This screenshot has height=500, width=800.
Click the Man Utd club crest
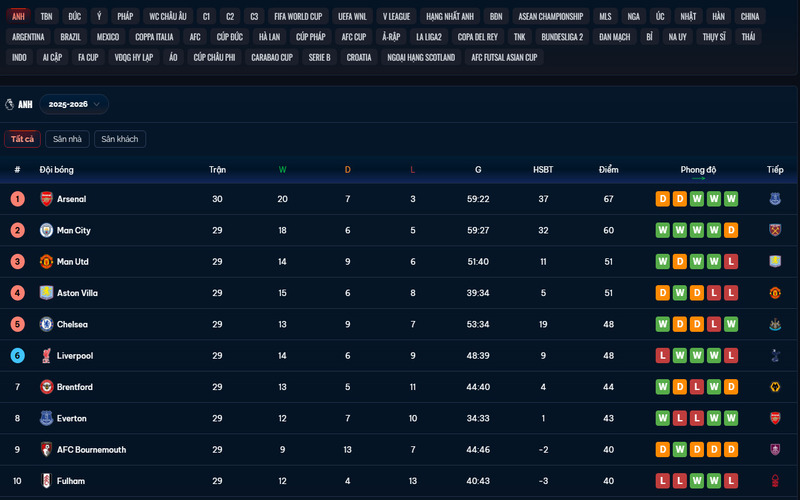46,262
